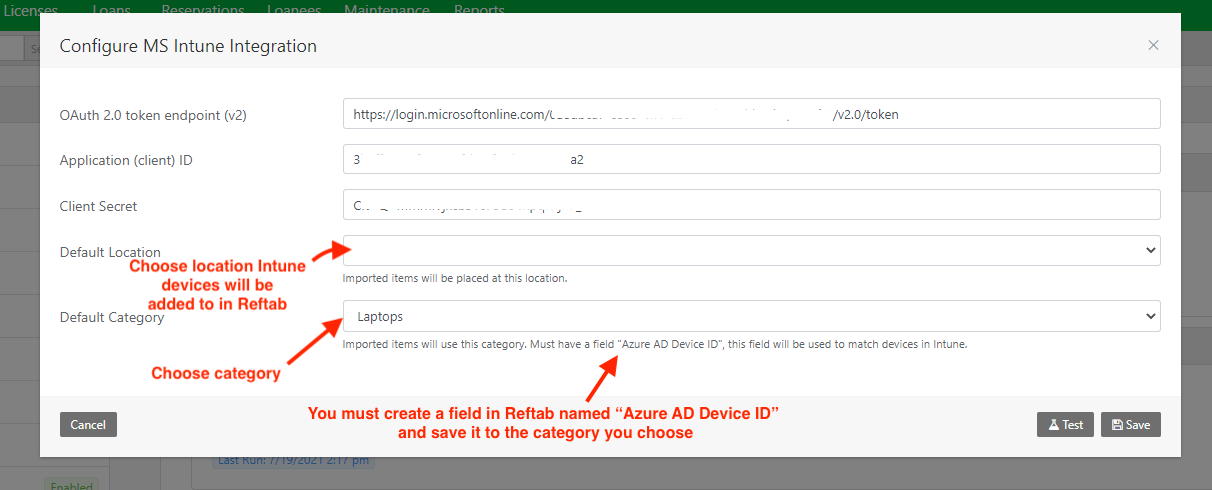Click the OAuth 2.0 token endpoint field
Image resolution: width=1212 pixels, height=490 pixels.
(x=751, y=114)
